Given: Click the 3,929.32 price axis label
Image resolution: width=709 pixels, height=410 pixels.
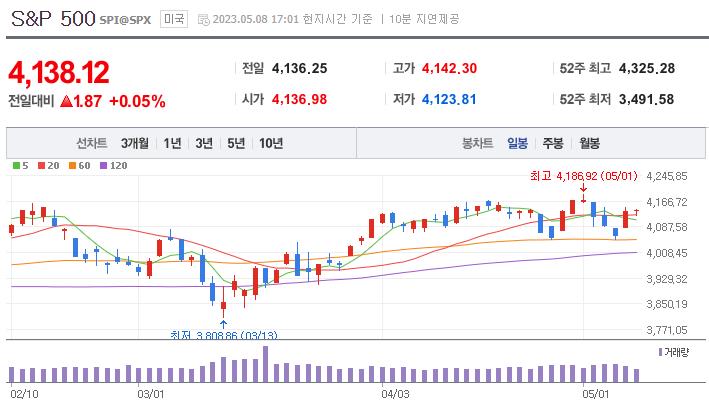Looking at the screenshot, I should click(667, 279).
